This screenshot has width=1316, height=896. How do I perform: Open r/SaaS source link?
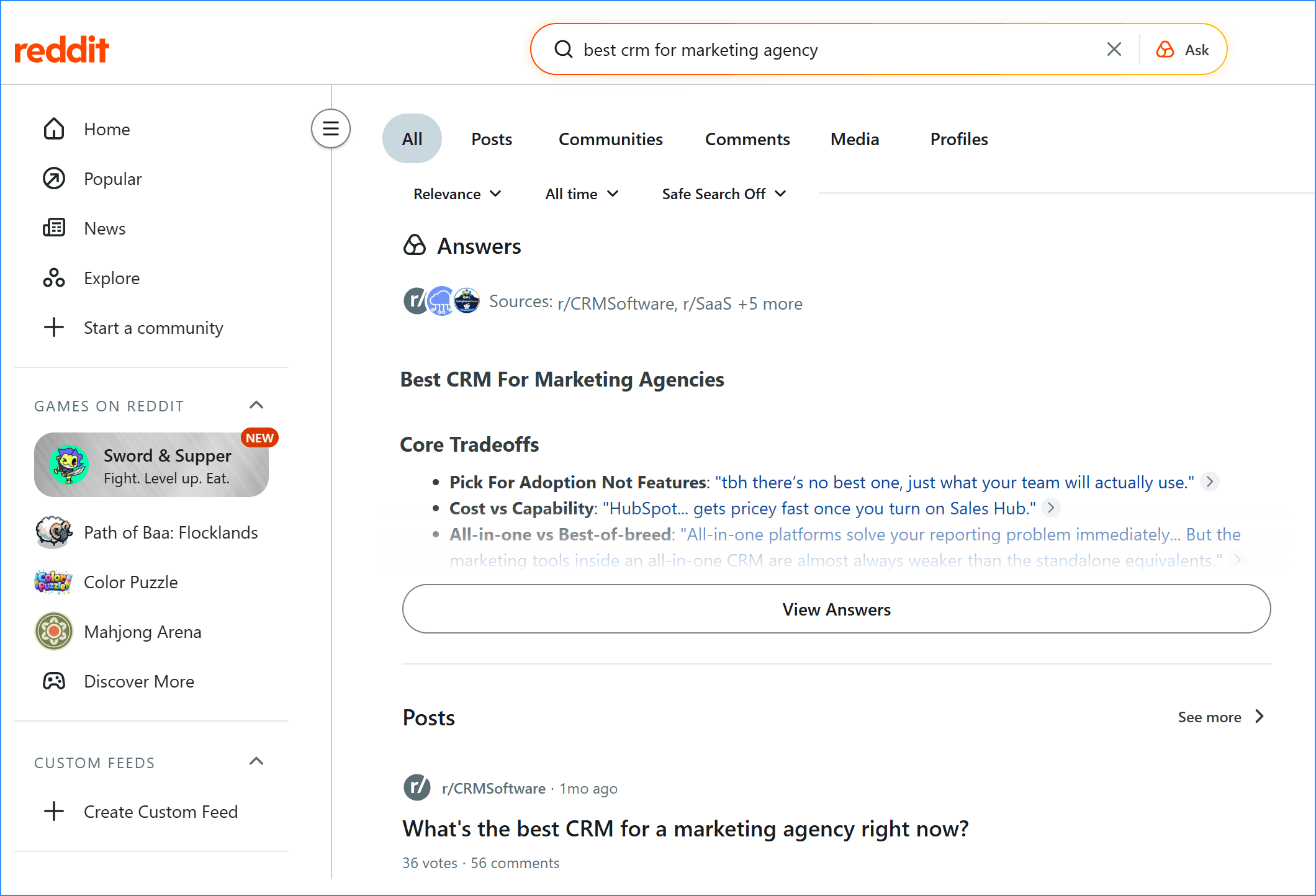[x=707, y=303]
